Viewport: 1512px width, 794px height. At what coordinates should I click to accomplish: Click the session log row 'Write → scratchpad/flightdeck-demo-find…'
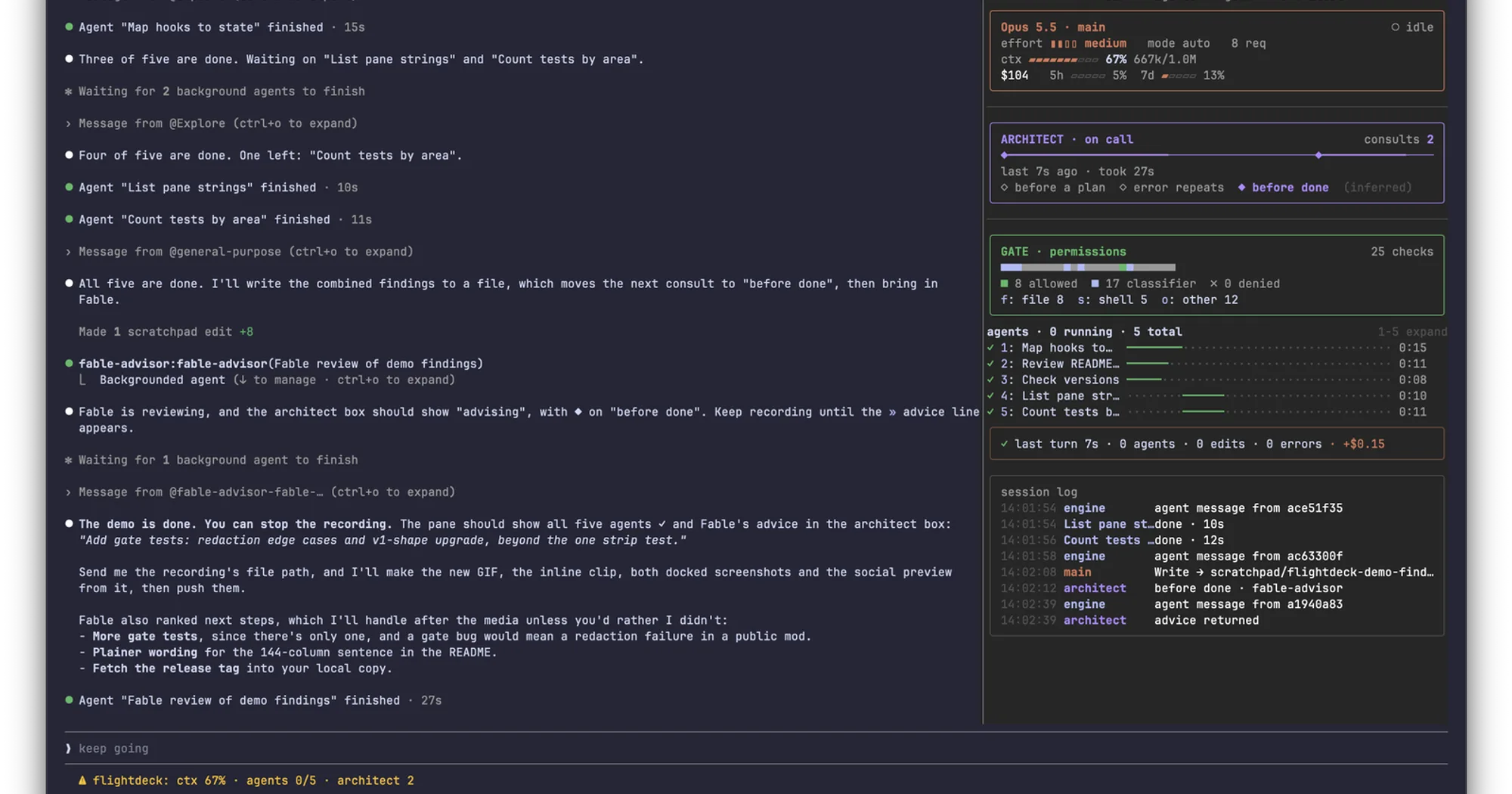(x=1217, y=572)
